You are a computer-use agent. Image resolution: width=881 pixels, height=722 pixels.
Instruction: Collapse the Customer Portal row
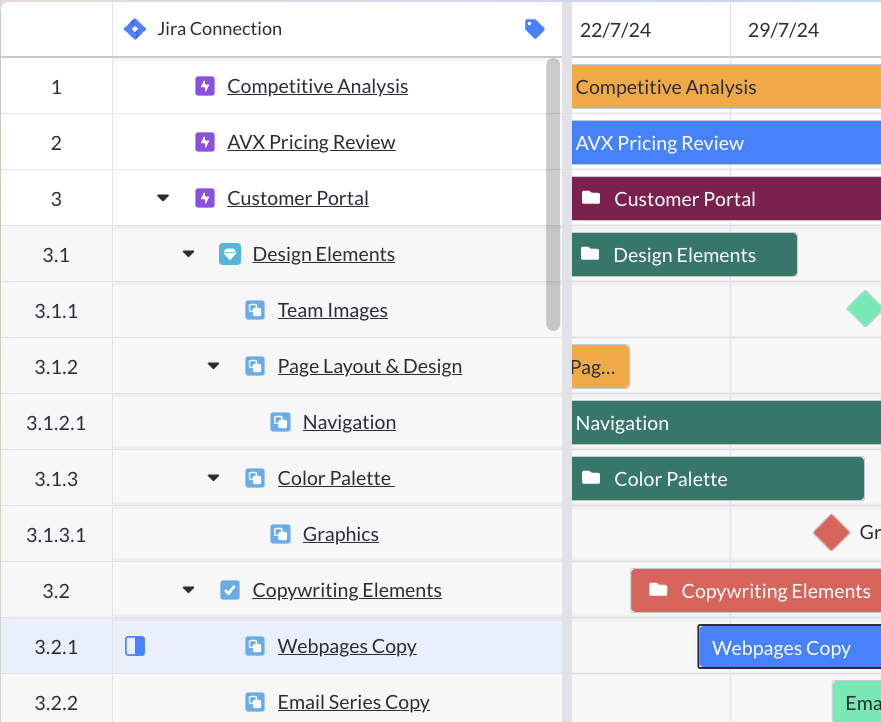(x=163, y=198)
